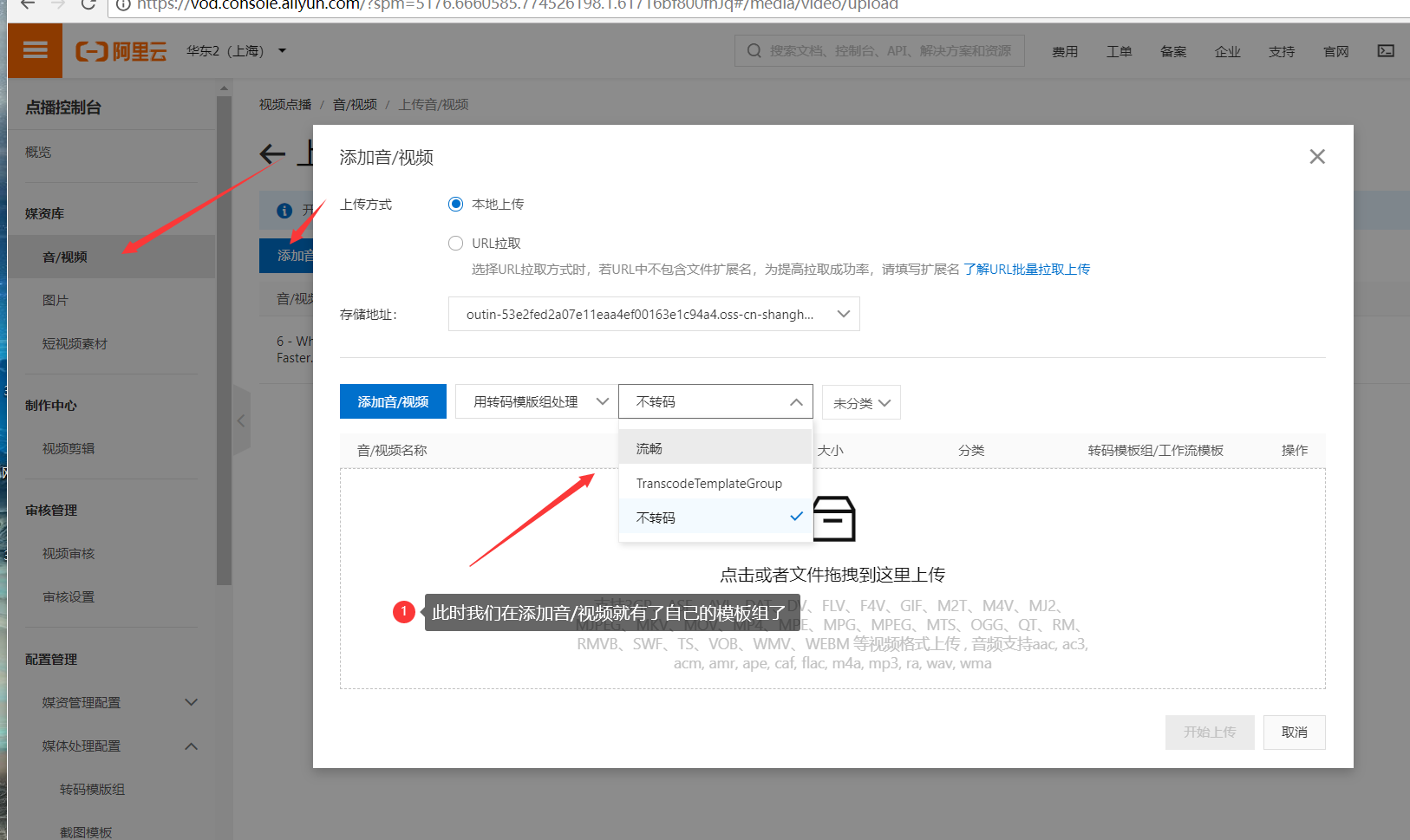Open the 工单 menu in the top bar
Image resolution: width=1410 pixels, height=840 pixels.
(x=1120, y=50)
